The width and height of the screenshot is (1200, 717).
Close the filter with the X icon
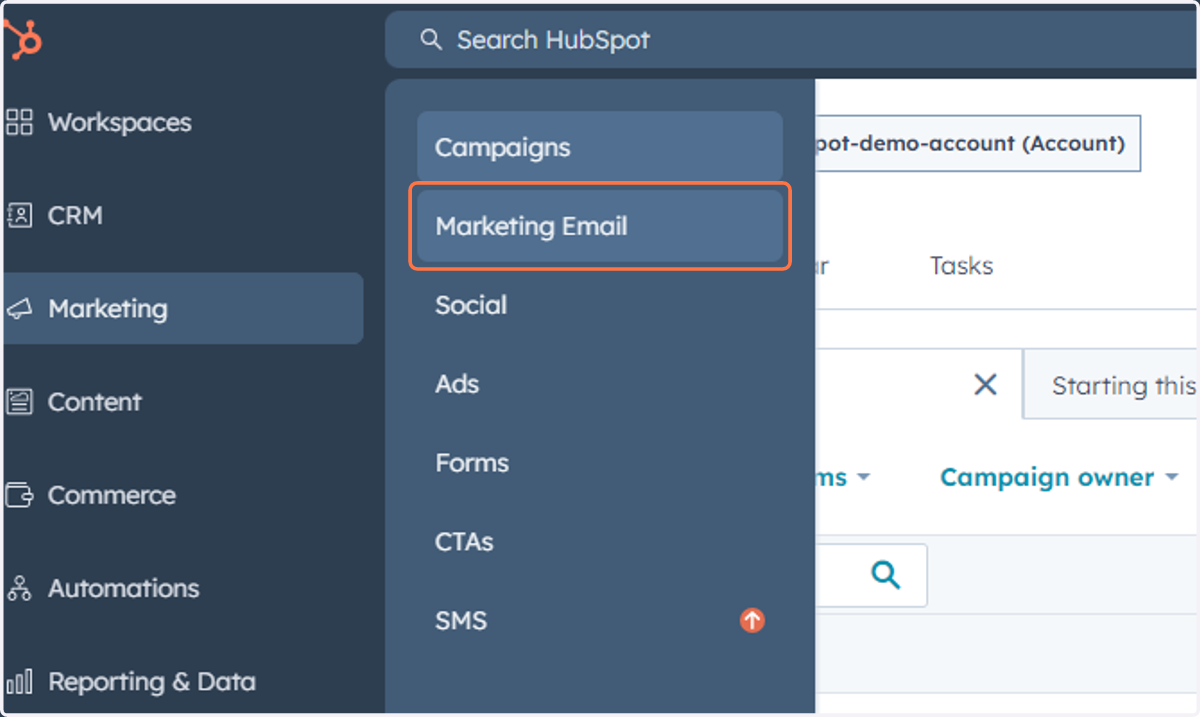click(x=986, y=384)
